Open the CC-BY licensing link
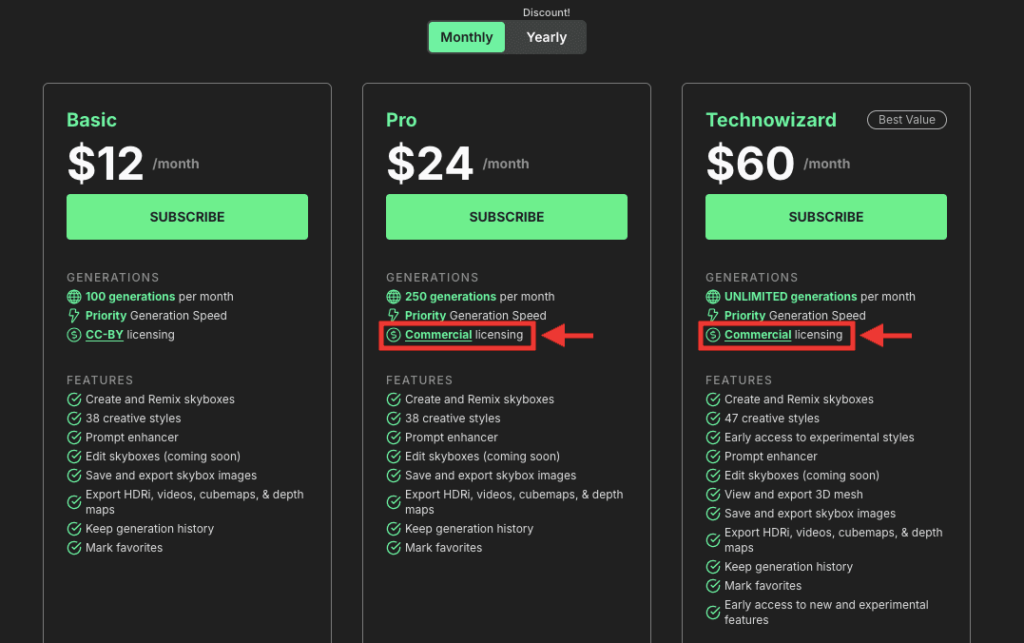The width and height of the screenshot is (1024, 643). [x=104, y=335]
